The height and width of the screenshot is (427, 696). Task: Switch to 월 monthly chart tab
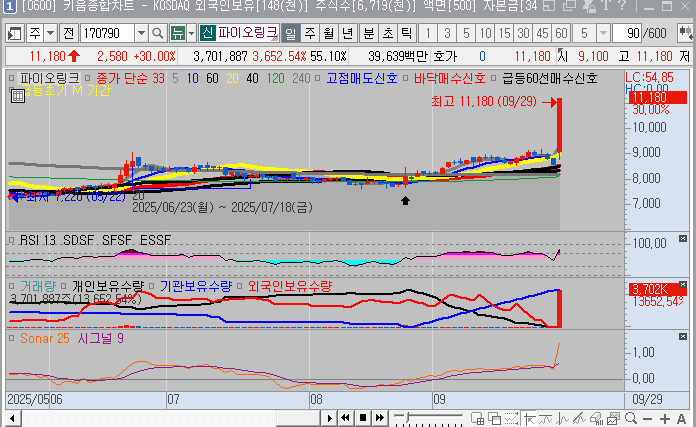coord(328,33)
